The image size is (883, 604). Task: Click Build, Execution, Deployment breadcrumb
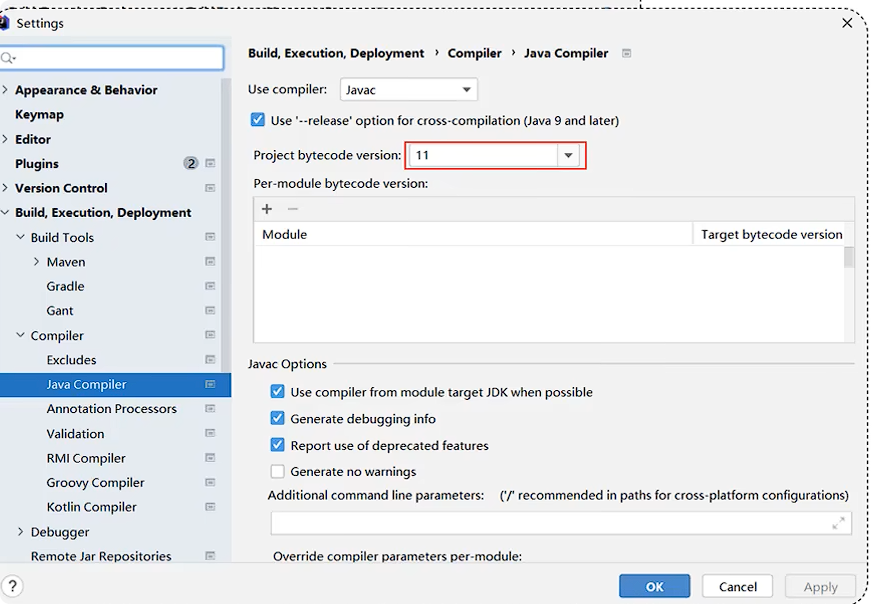tap(336, 53)
